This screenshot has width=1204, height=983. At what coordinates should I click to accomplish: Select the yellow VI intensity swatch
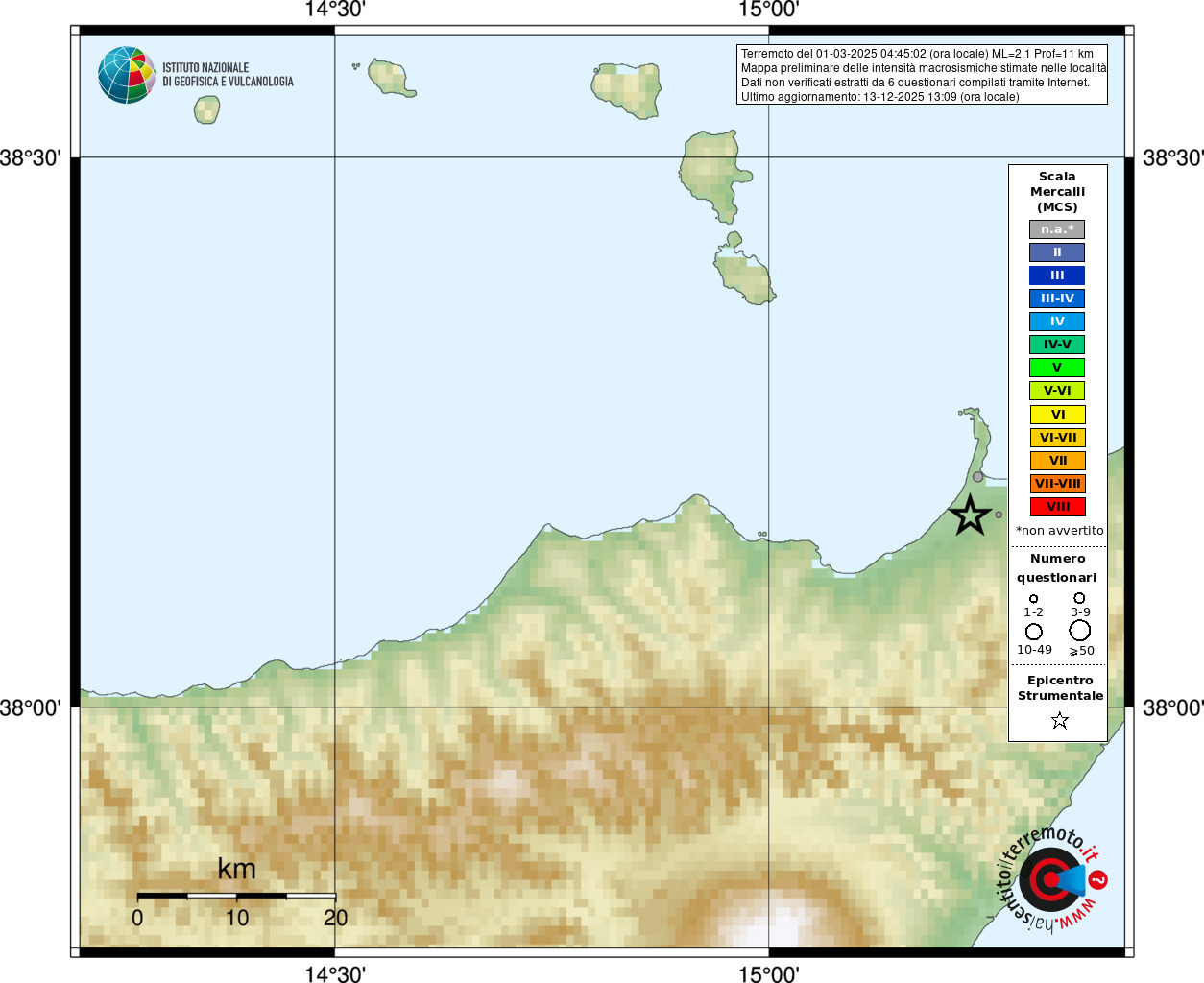(x=1057, y=415)
